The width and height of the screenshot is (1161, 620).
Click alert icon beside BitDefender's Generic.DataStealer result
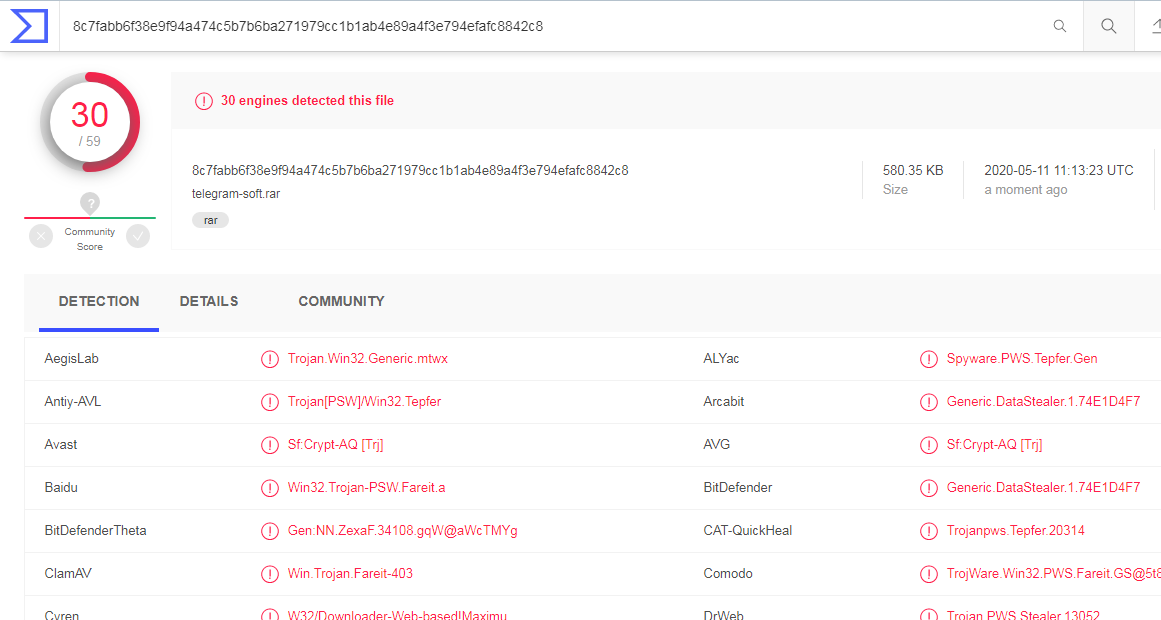928,488
